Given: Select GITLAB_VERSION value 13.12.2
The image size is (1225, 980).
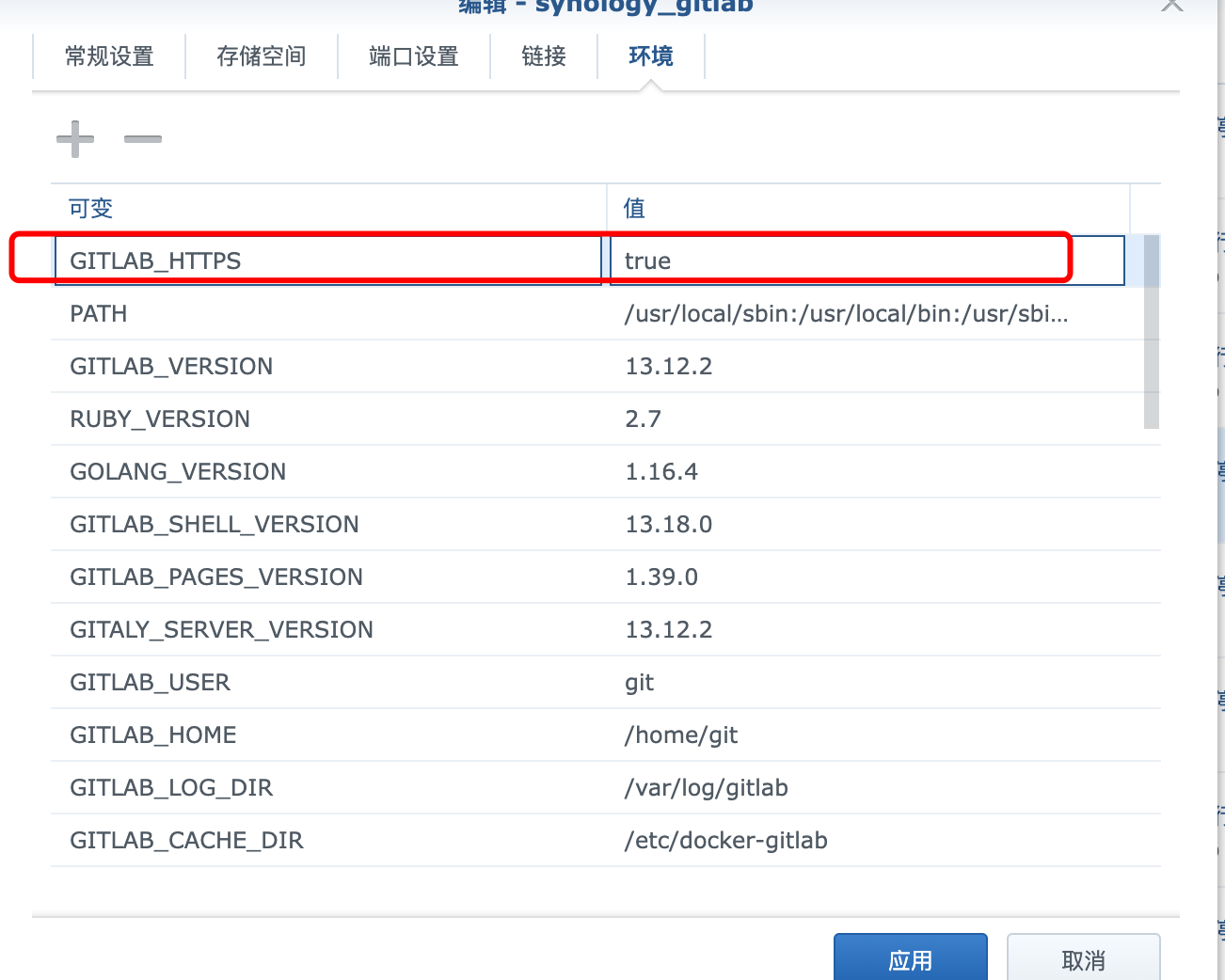Looking at the screenshot, I should click(669, 366).
